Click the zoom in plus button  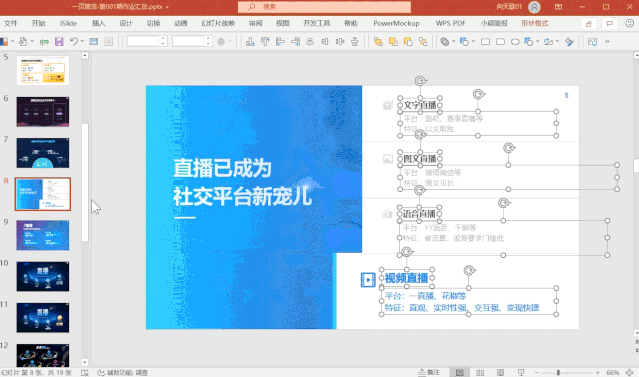(597, 373)
